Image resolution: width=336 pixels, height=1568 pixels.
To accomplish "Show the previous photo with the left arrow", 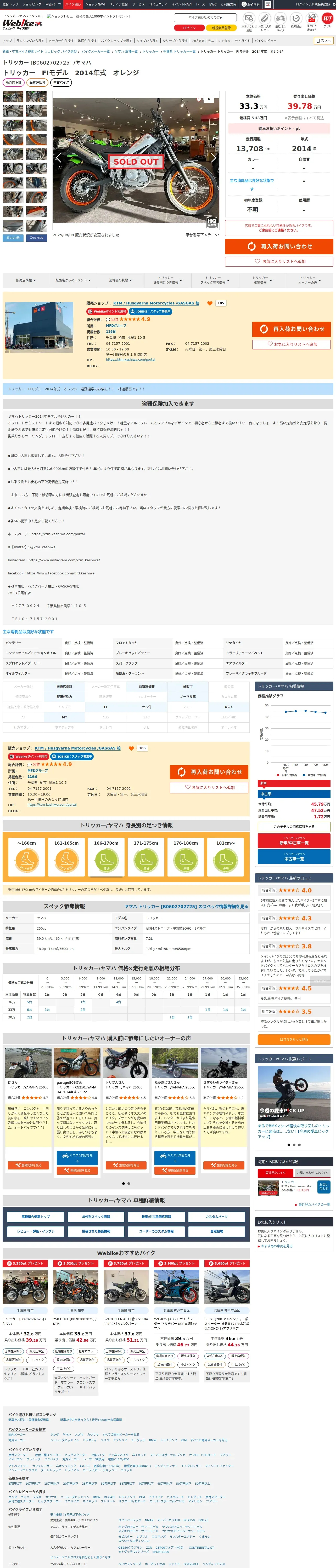I will coord(59,157).
